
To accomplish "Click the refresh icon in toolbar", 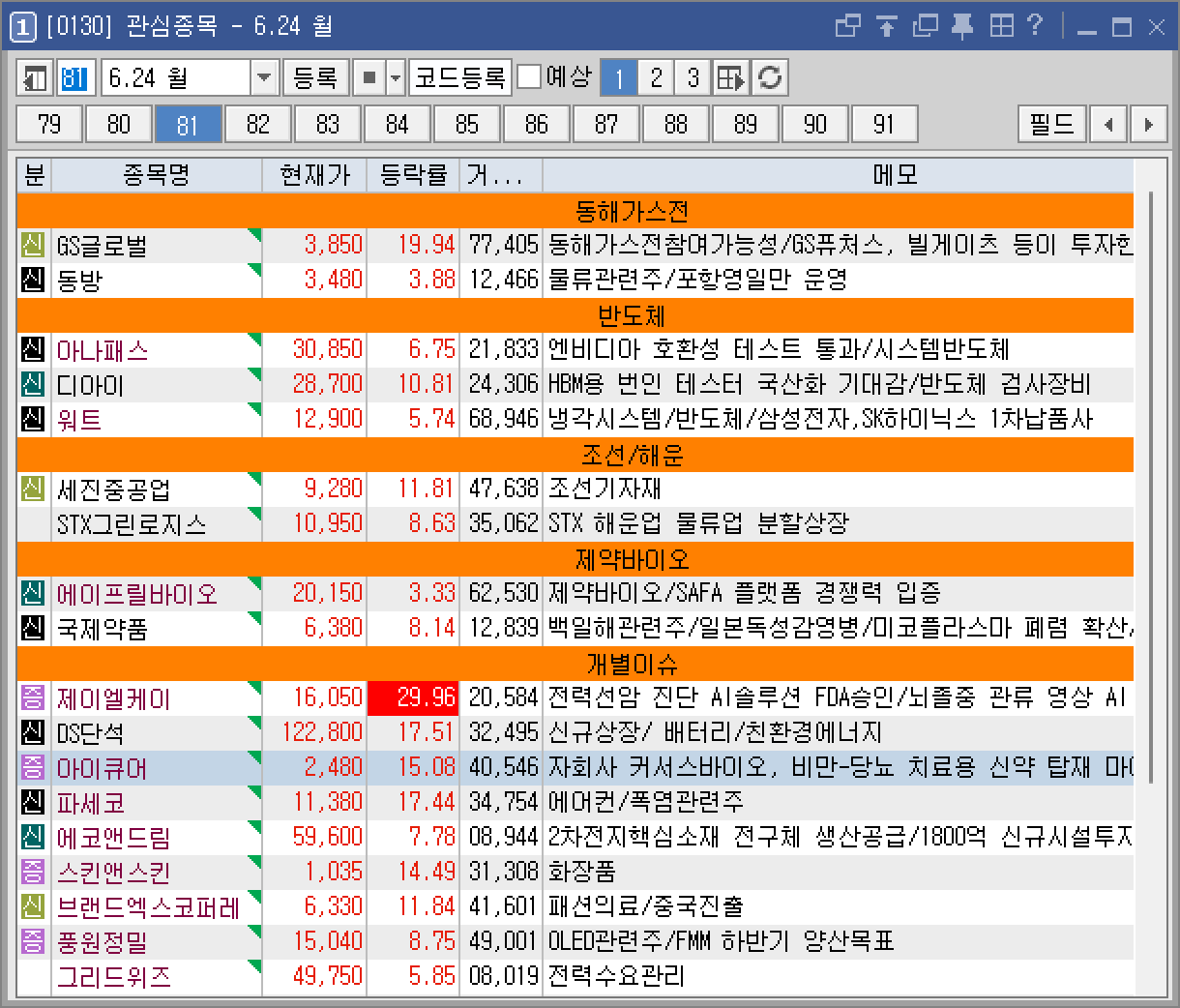I will tap(770, 77).
